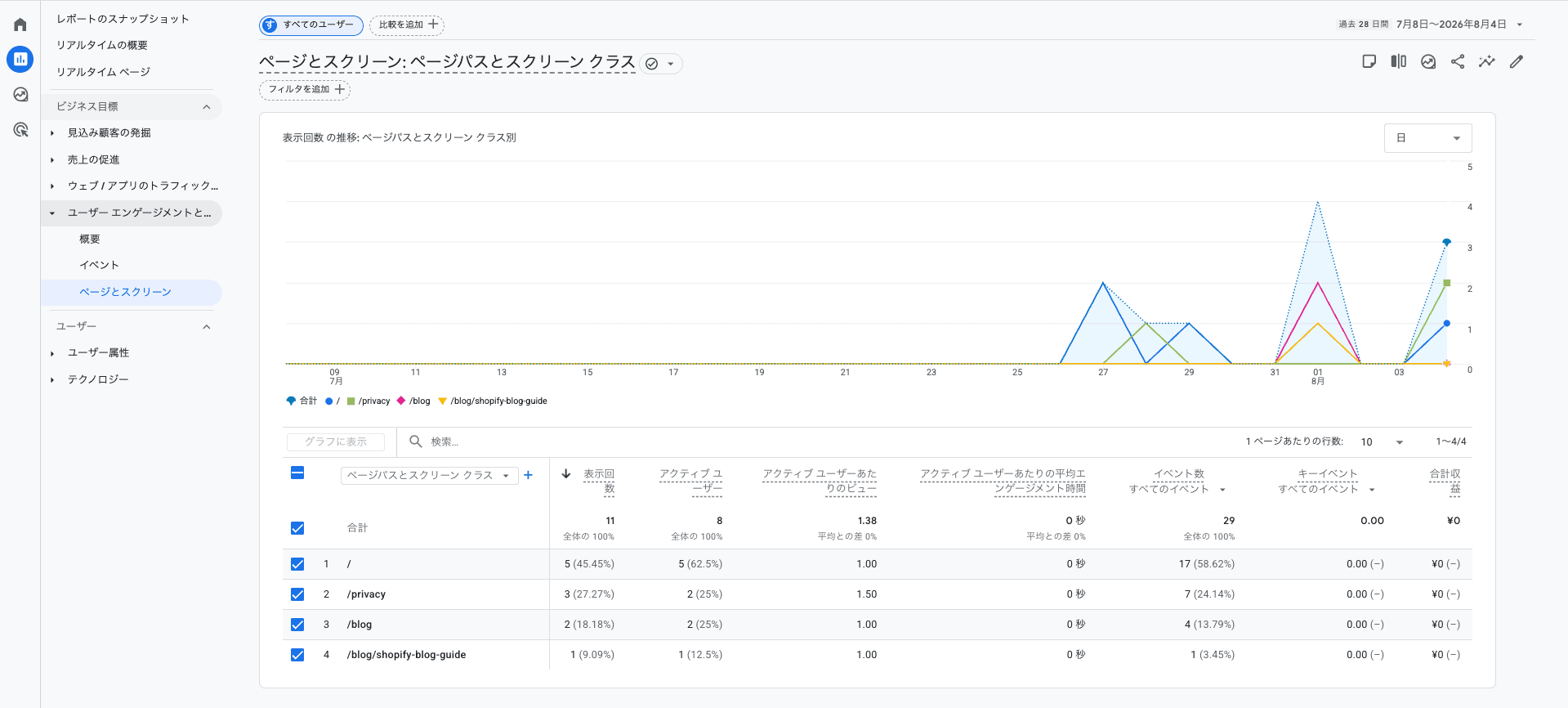Share this report icon
This screenshot has height=708, width=1568.
tap(1458, 61)
